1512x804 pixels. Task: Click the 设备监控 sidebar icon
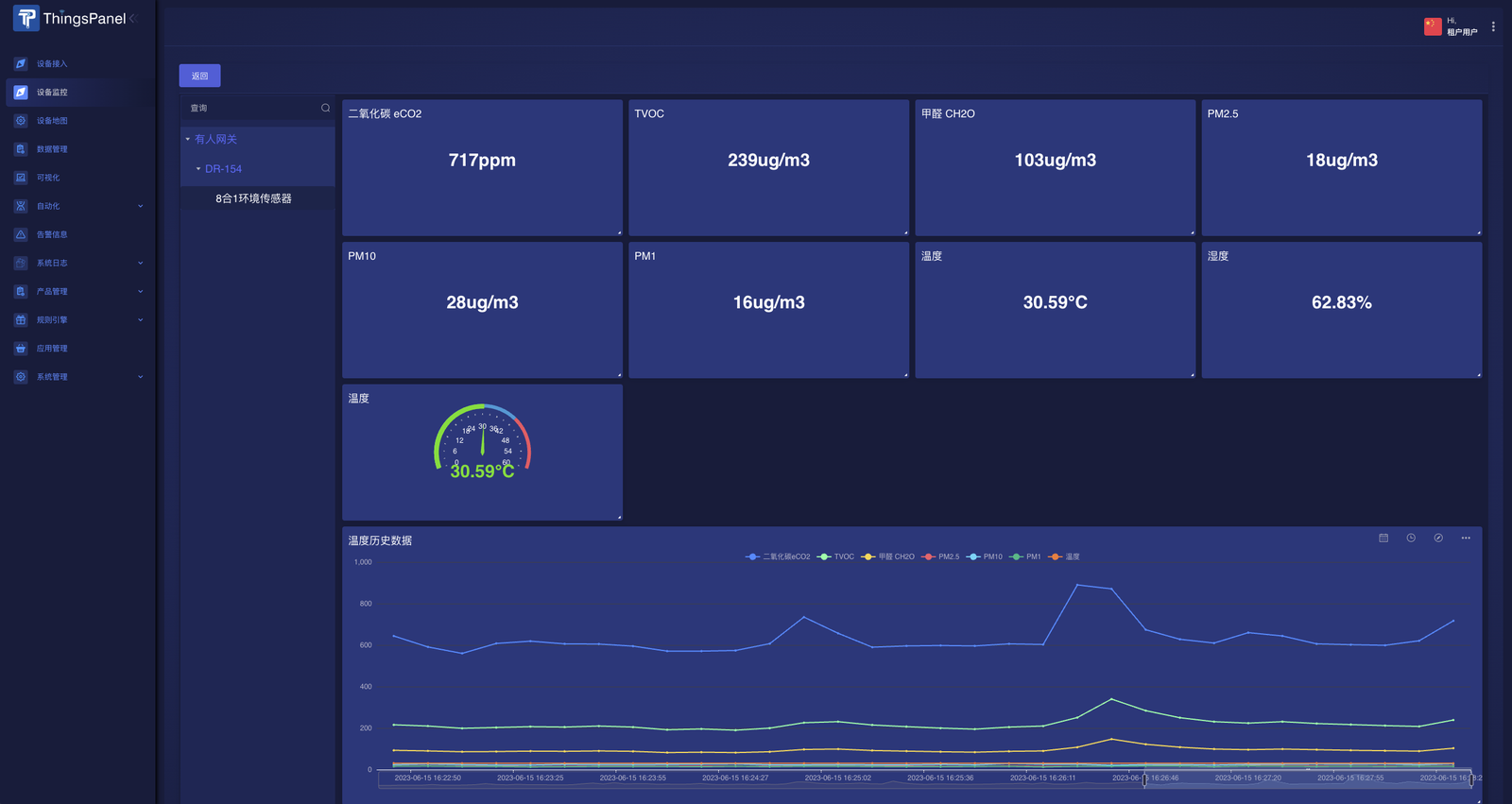(x=21, y=92)
